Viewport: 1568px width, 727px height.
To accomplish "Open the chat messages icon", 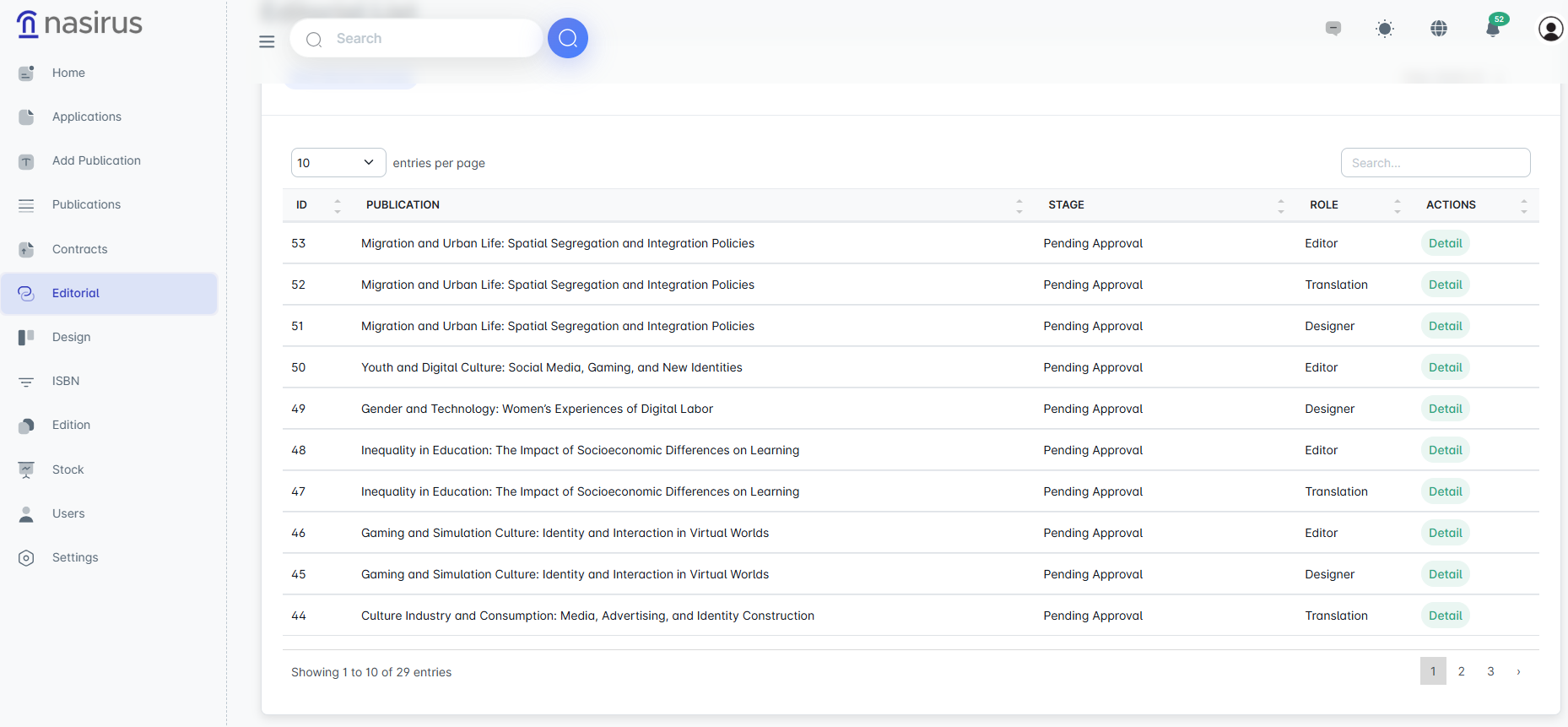I will tap(1333, 29).
